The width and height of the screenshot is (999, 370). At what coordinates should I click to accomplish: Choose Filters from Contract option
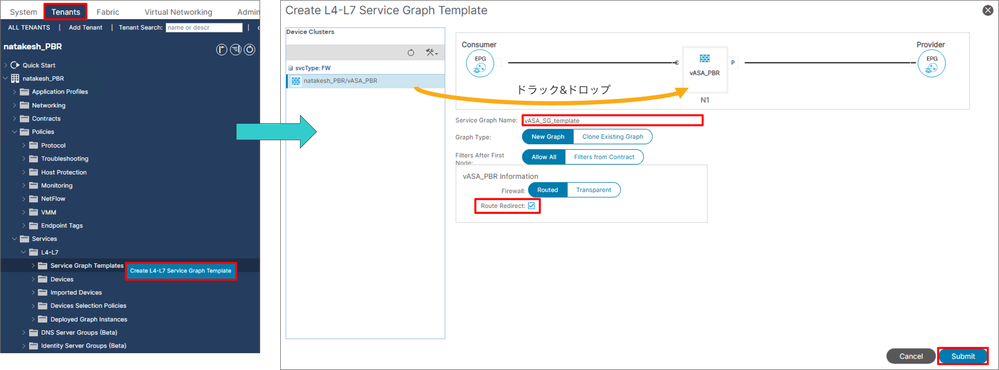pos(603,157)
